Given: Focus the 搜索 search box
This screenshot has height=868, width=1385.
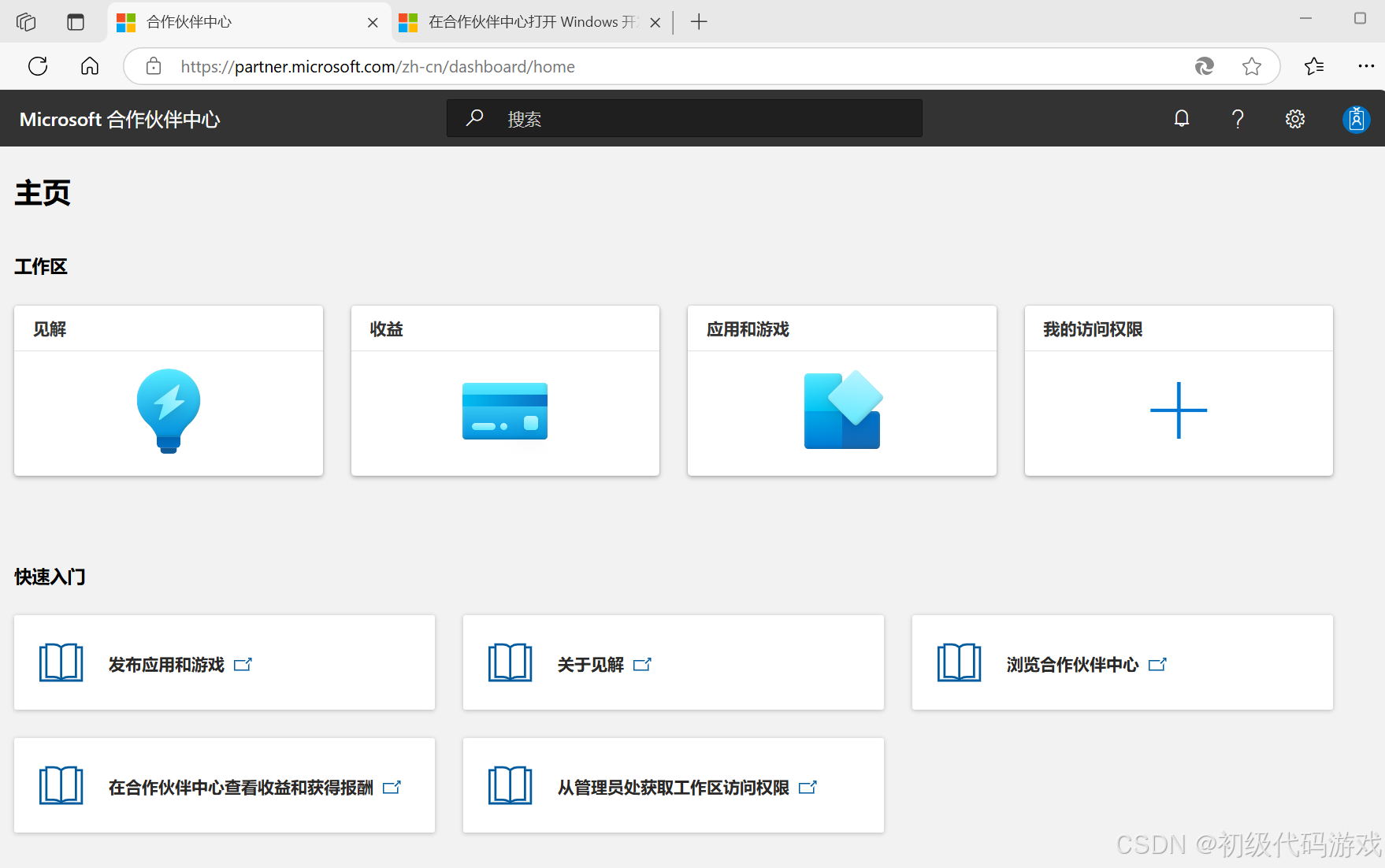Looking at the screenshot, I should click(x=684, y=118).
